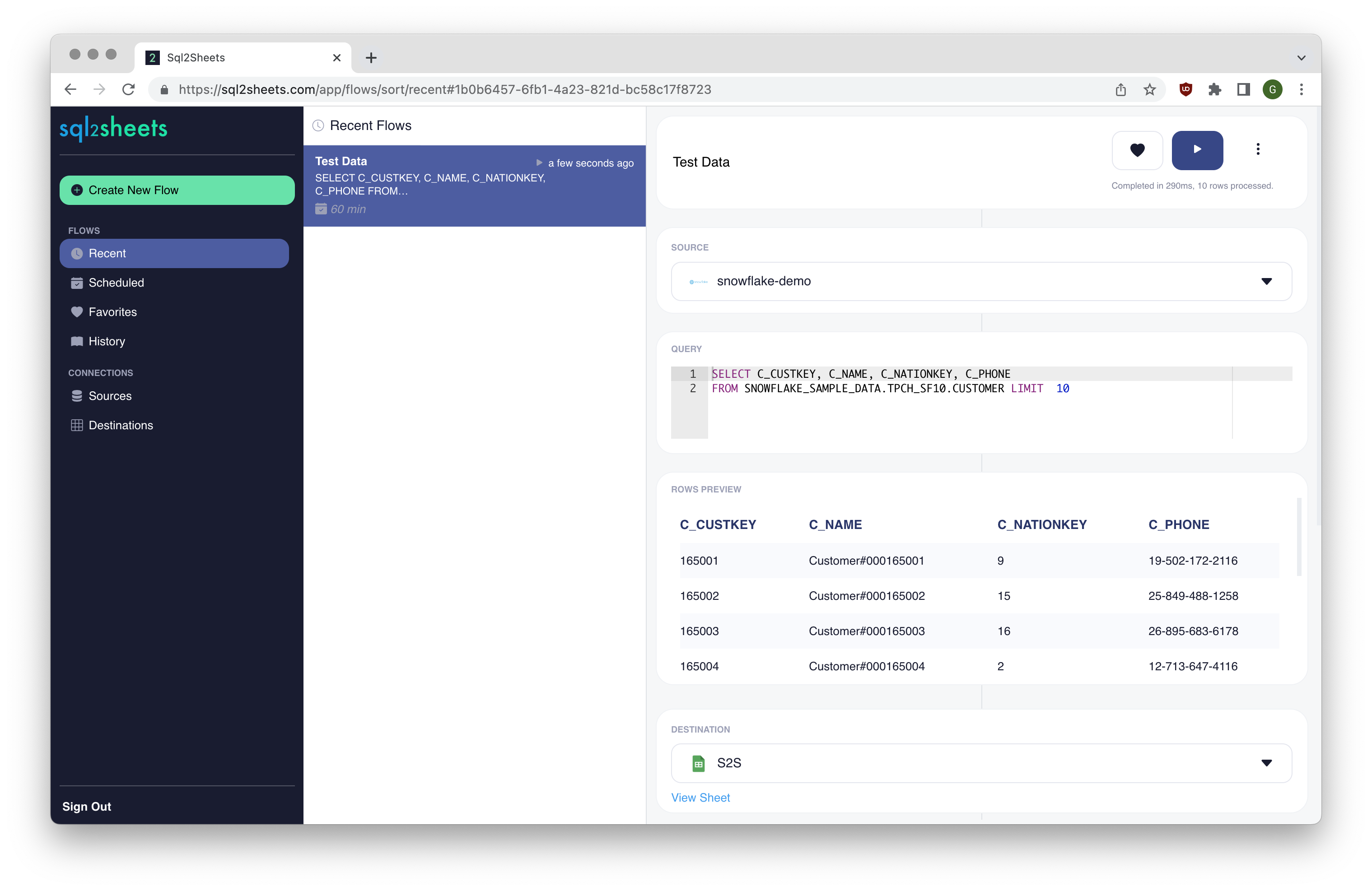Image resolution: width=1372 pixels, height=891 pixels.
Task: Click cell 165002 in preview
Action: [699, 596]
